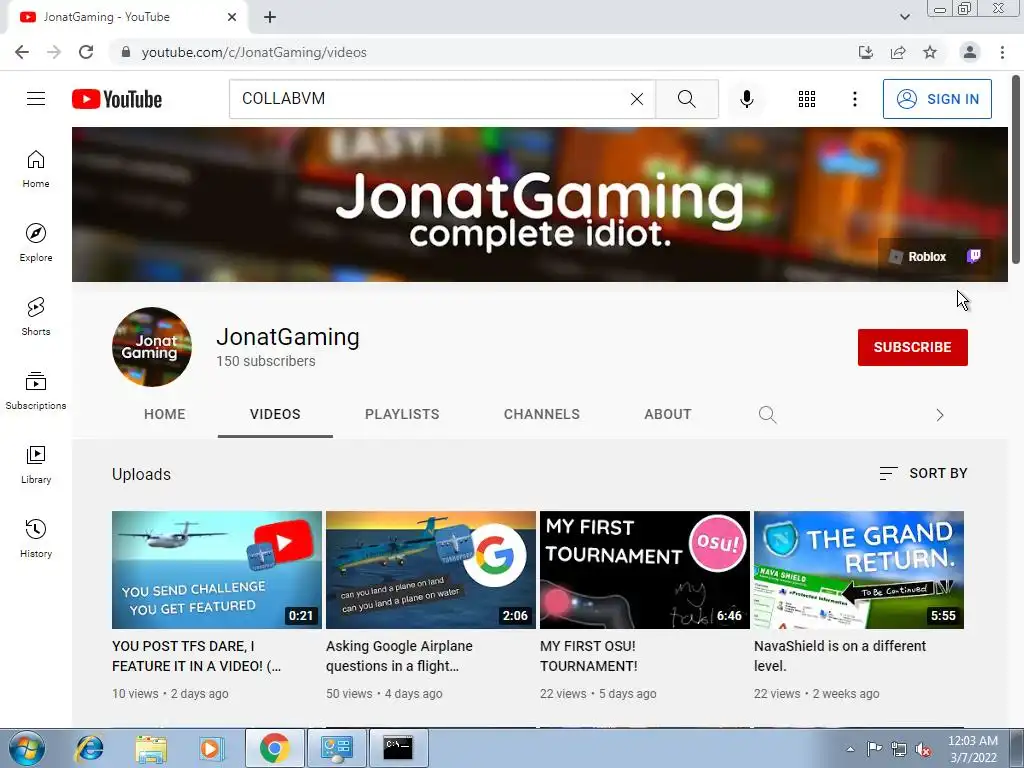Image resolution: width=1024 pixels, height=768 pixels.
Task: Bookmark this page with the star
Action: [930, 52]
